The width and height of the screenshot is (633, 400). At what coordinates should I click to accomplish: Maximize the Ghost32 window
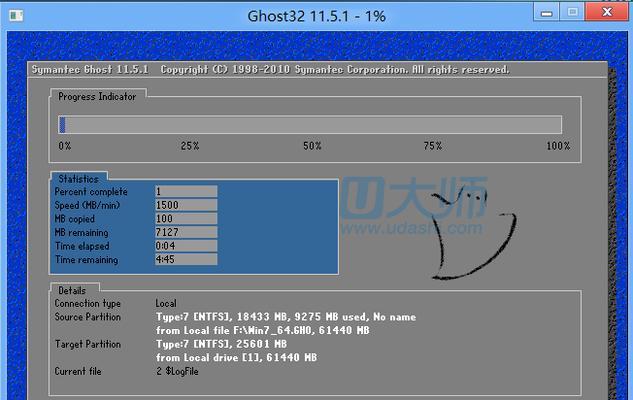click(x=572, y=12)
